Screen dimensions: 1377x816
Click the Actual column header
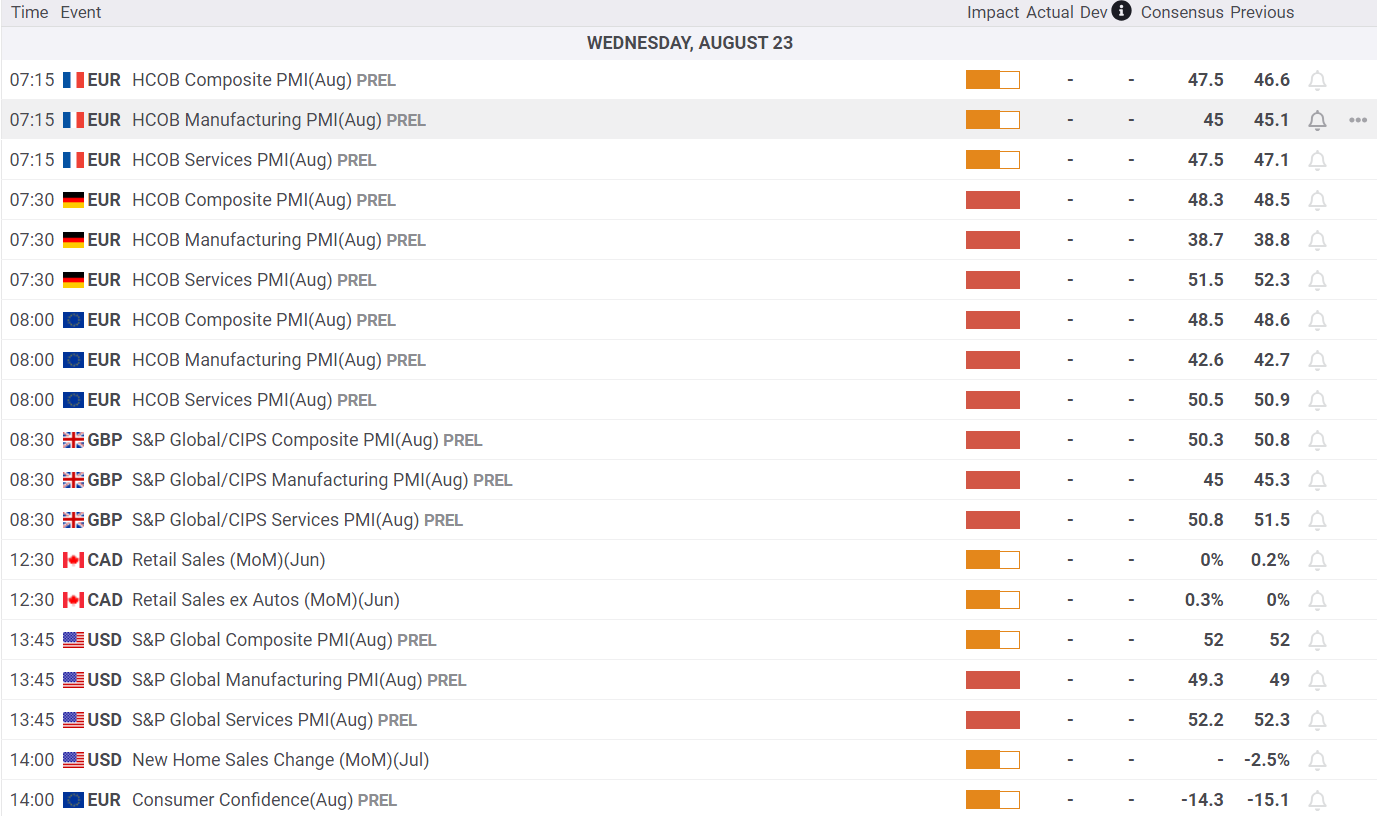pos(1050,12)
